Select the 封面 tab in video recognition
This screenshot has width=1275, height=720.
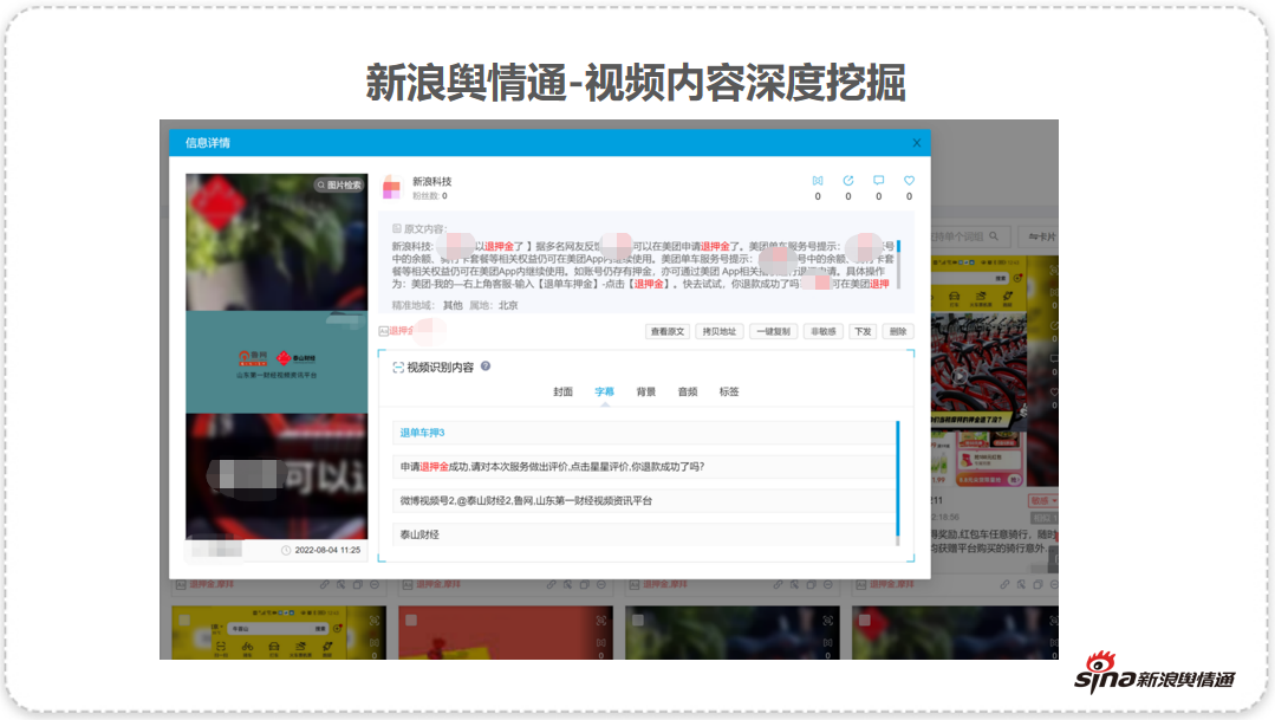pos(565,391)
